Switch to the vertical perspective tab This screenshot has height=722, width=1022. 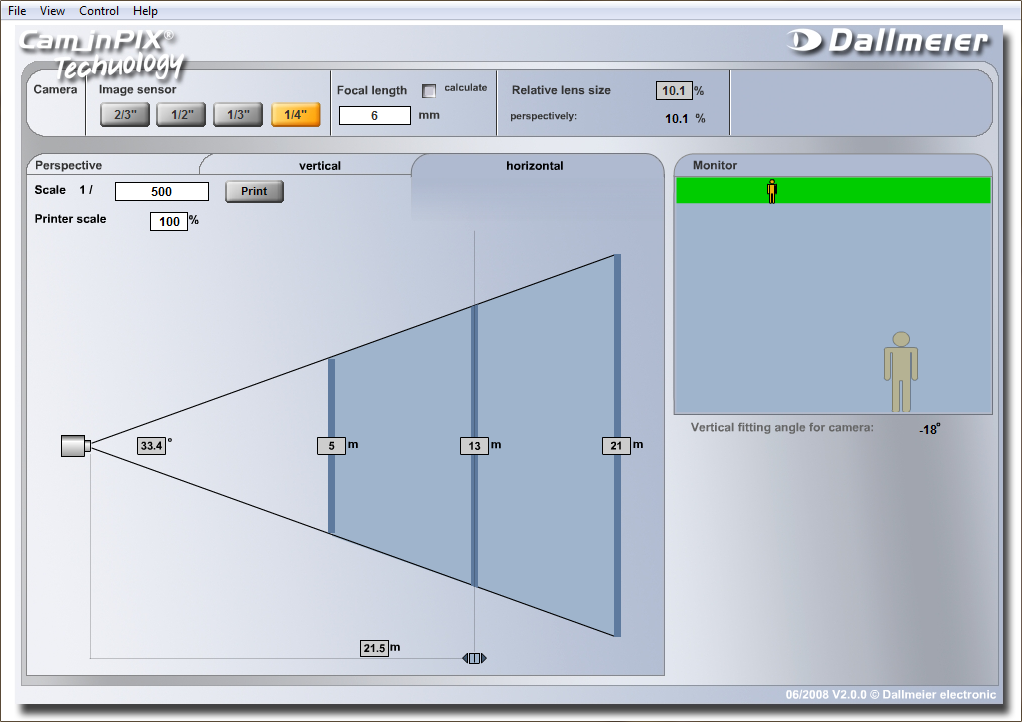pyautogui.click(x=320, y=166)
